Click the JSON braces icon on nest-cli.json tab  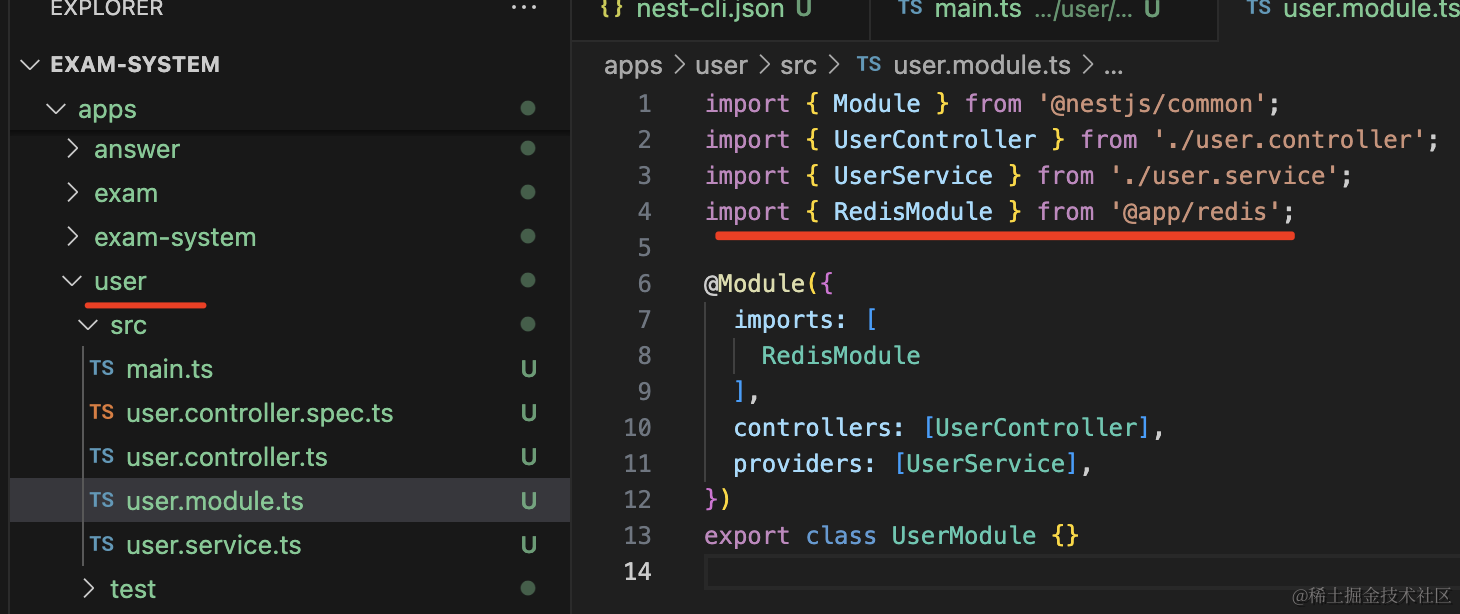pos(613,9)
